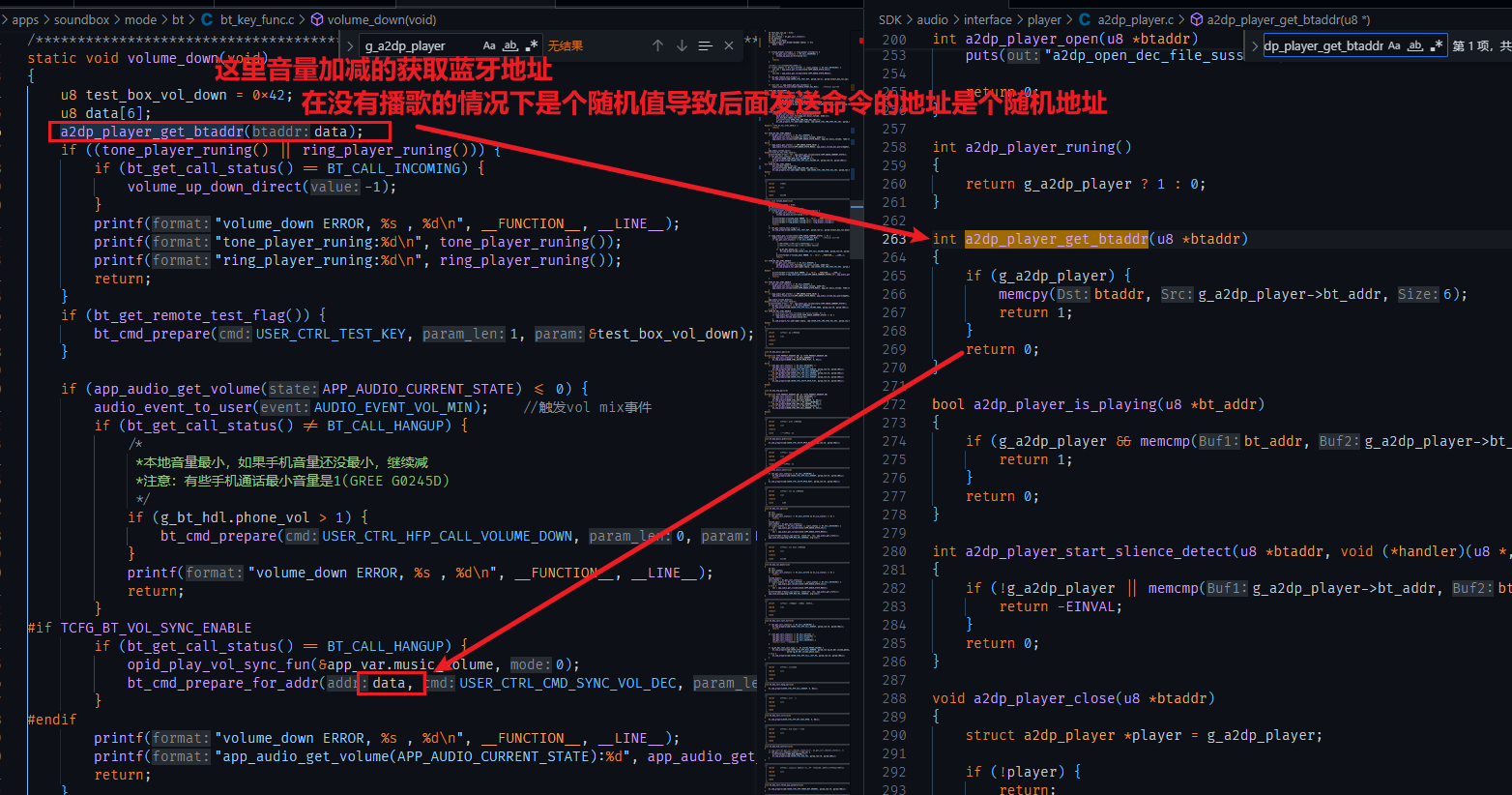Go to previous match in left find widget
The height and width of the screenshot is (795, 1512).
pos(657,45)
